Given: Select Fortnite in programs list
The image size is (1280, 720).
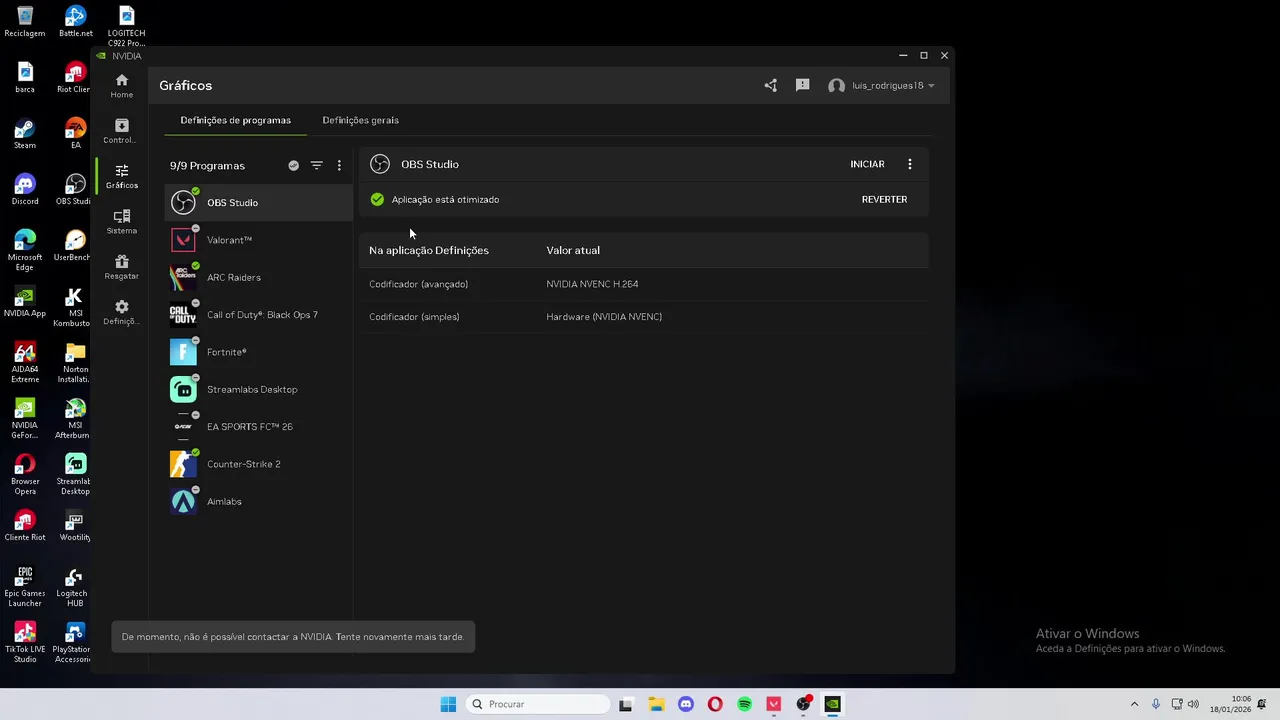Looking at the screenshot, I should point(259,352).
